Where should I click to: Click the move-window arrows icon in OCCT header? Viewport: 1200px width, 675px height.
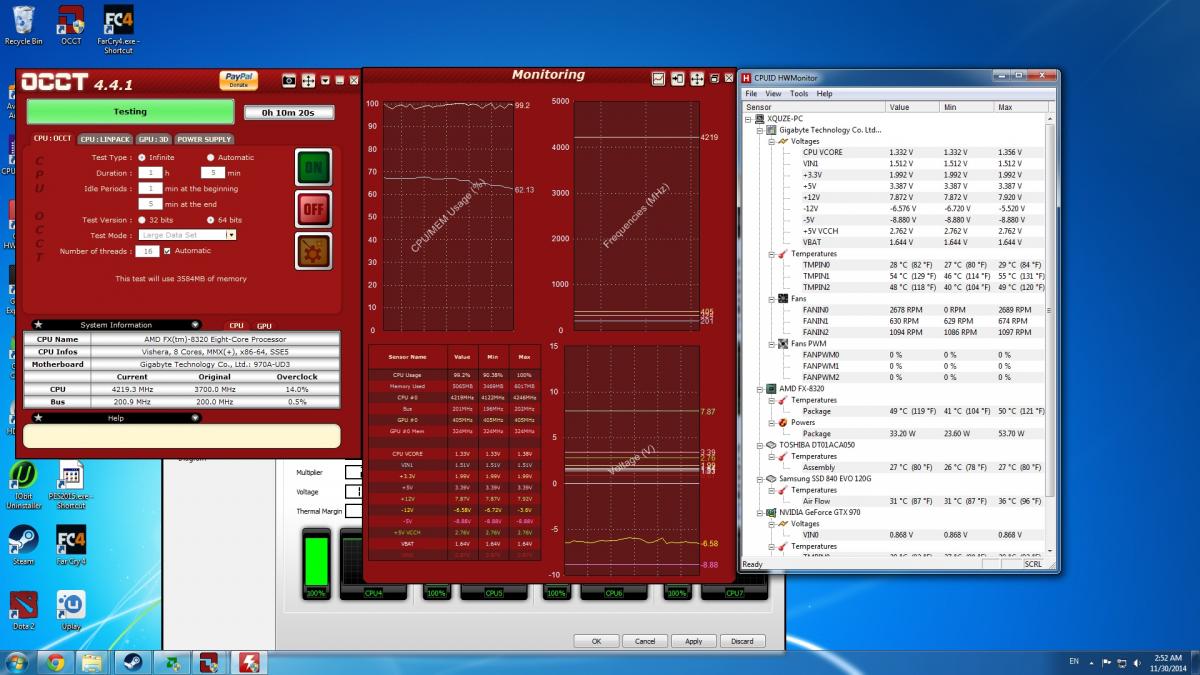(308, 80)
